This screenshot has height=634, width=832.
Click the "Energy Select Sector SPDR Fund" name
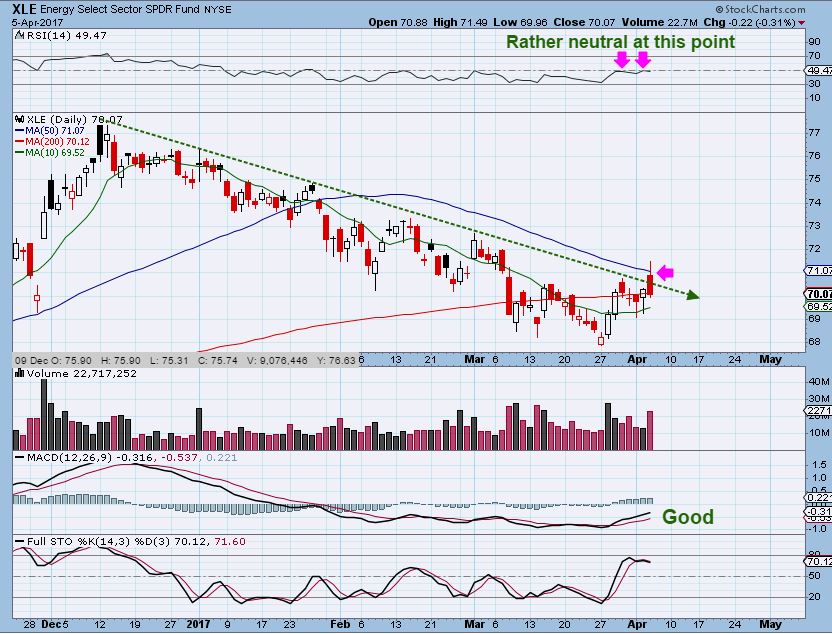(120, 10)
